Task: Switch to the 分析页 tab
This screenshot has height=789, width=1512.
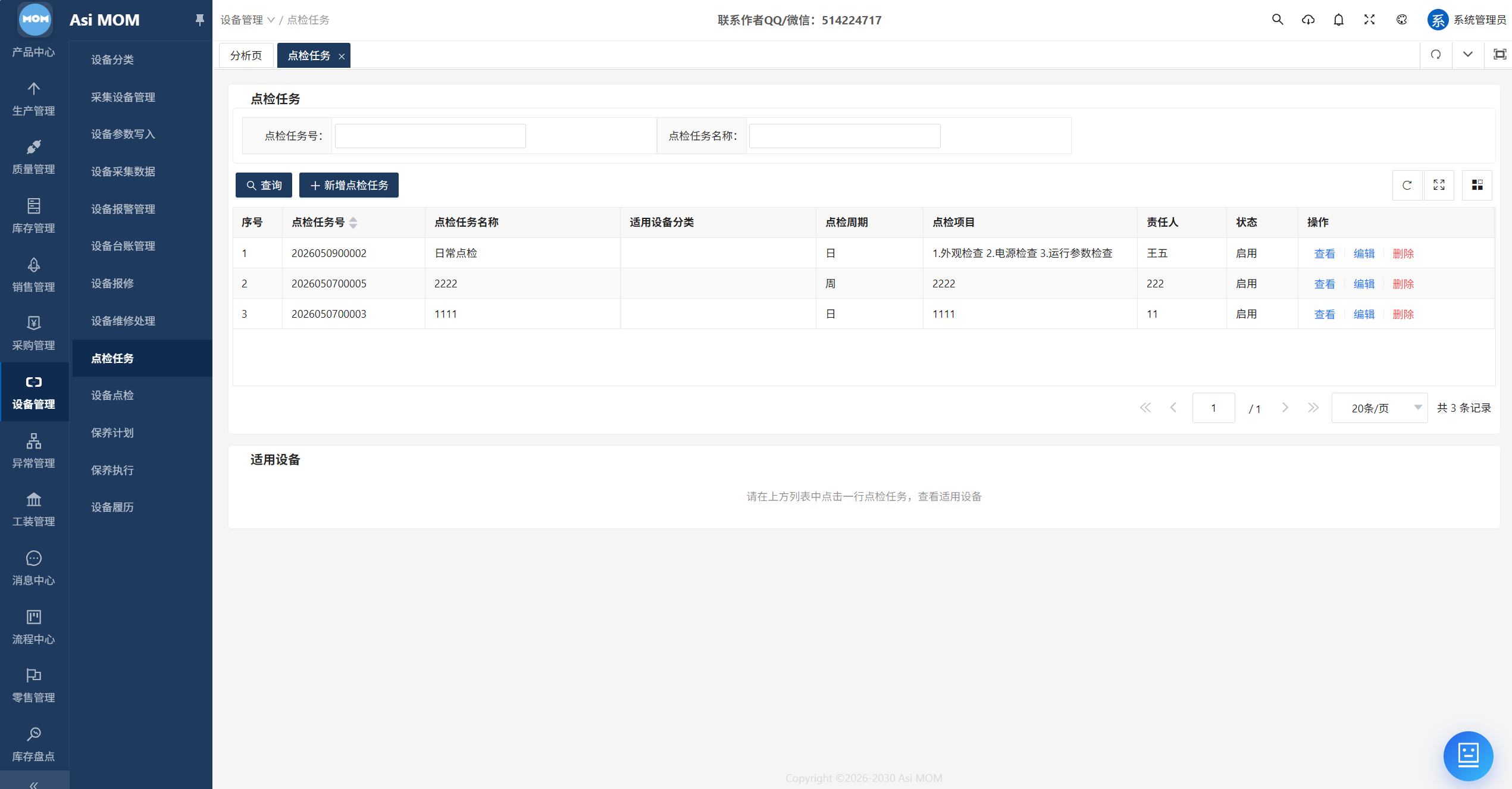Action: tap(246, 55)
